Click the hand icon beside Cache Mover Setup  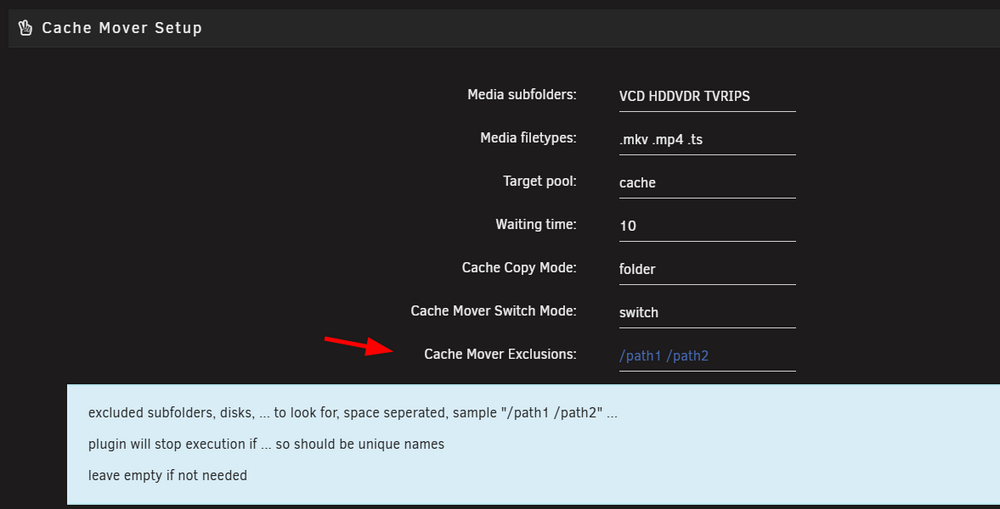pos(26,28)
